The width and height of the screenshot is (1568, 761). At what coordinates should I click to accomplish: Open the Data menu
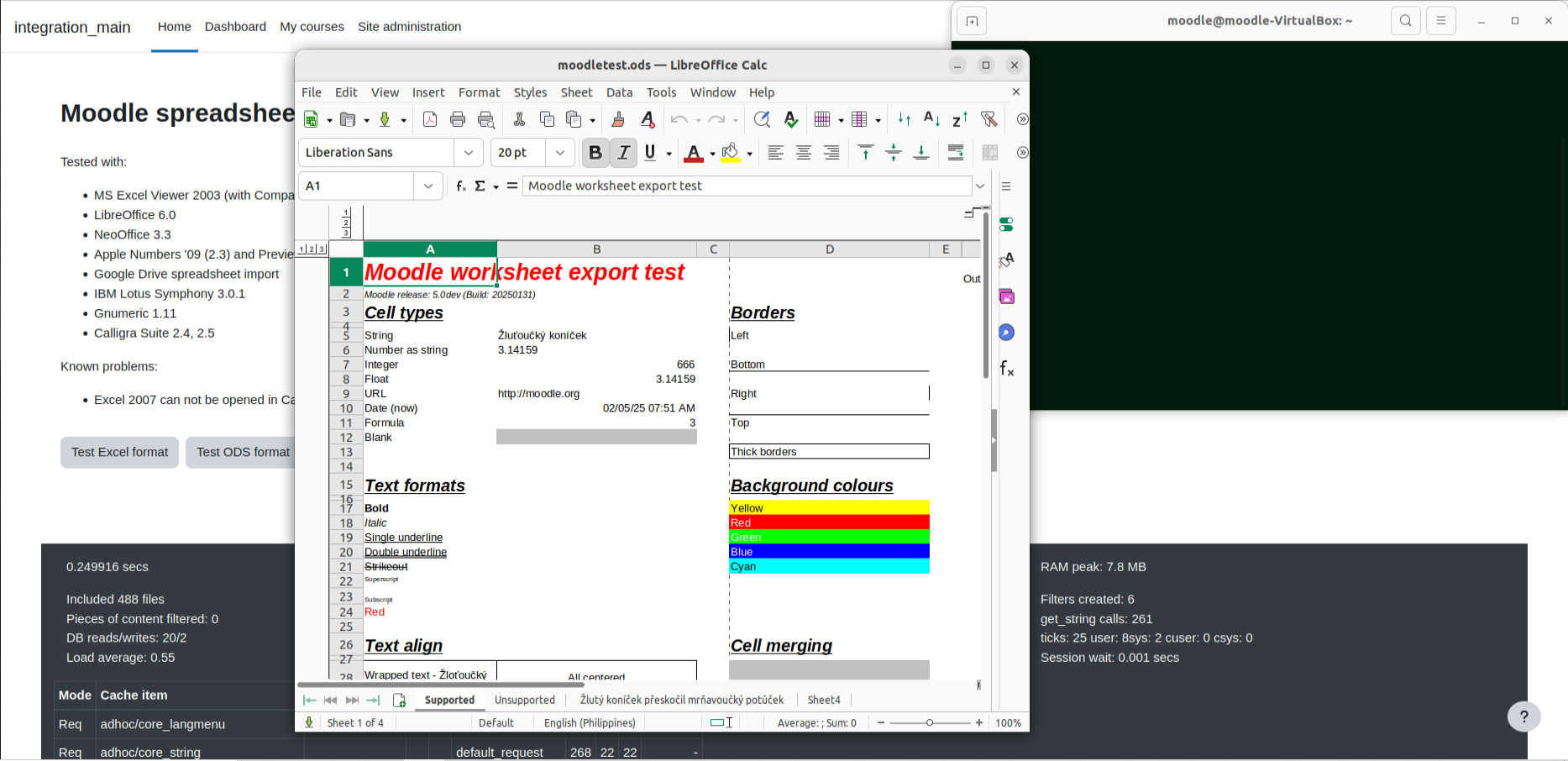619,92
